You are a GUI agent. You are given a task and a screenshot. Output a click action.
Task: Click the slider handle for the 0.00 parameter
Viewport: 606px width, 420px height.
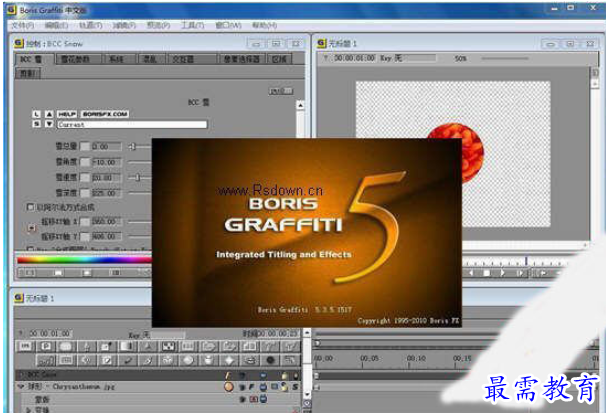[x=133, y=146]
